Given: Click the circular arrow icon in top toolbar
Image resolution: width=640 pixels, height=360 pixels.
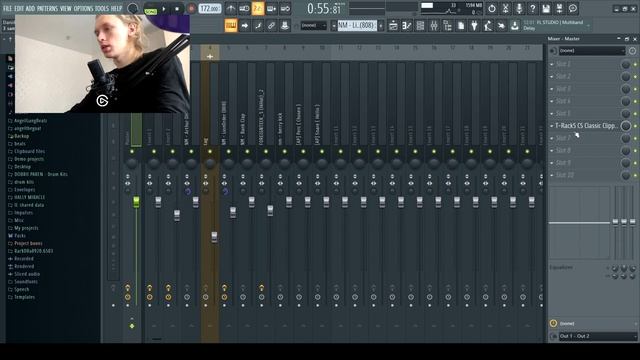Looking at the screenshot, I should click(492, 8).
